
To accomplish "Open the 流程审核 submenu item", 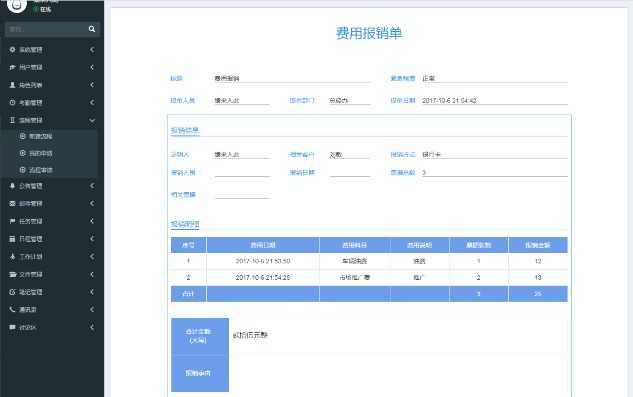I will tap(40, 170).
